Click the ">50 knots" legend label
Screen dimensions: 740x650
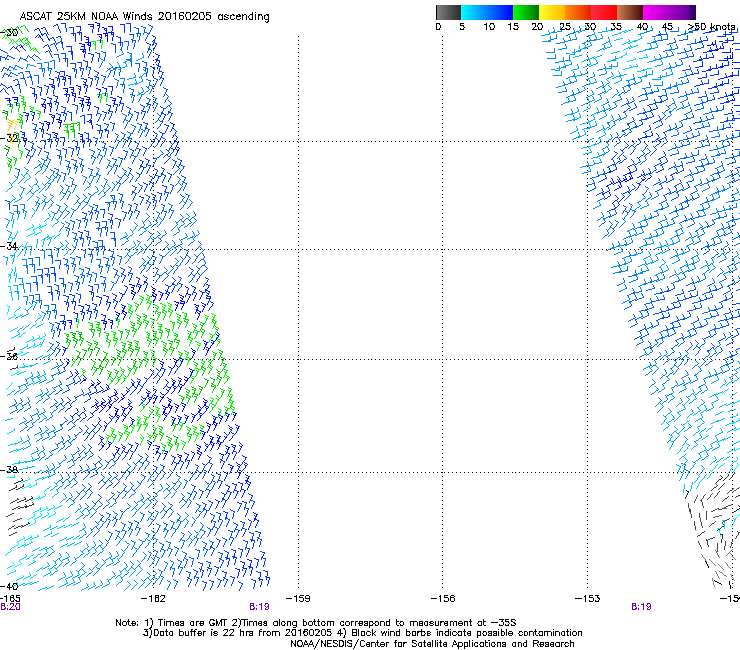tap(711, 26)
